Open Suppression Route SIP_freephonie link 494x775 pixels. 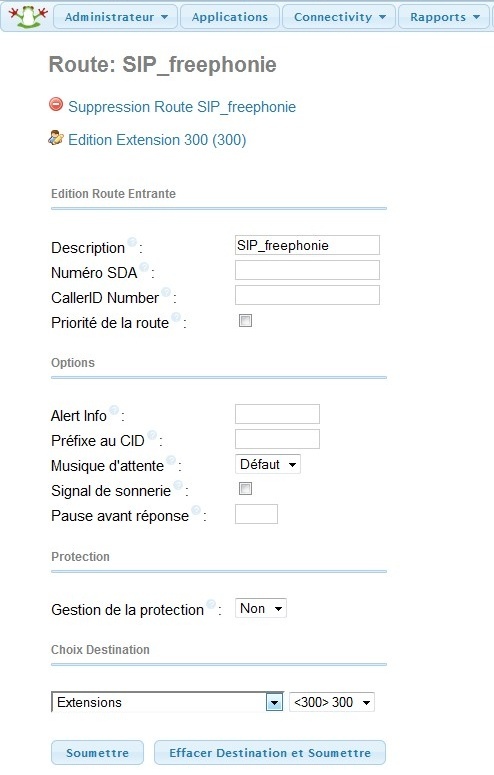tap(182, 107)
